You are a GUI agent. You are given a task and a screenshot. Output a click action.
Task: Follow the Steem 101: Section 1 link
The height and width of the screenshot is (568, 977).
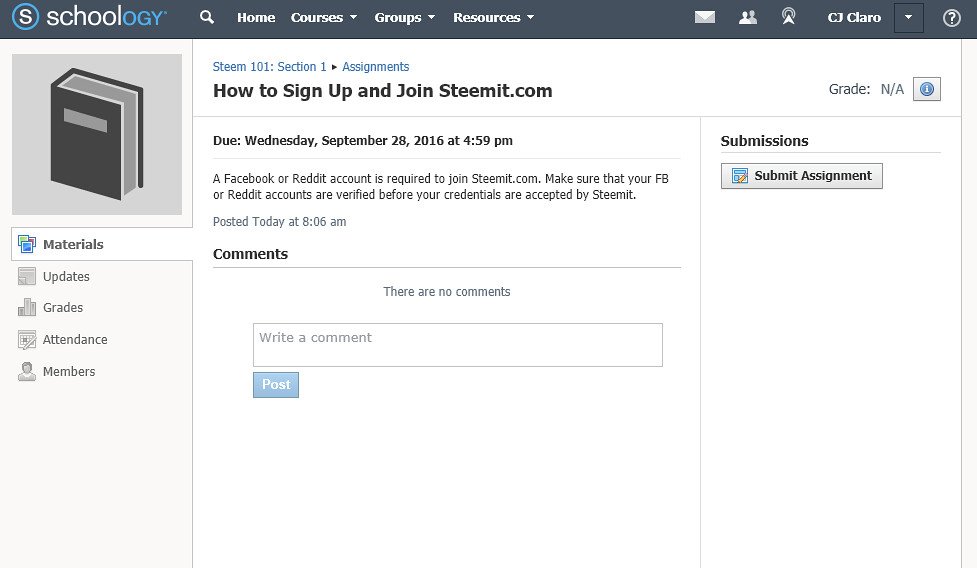click(269, 67)
